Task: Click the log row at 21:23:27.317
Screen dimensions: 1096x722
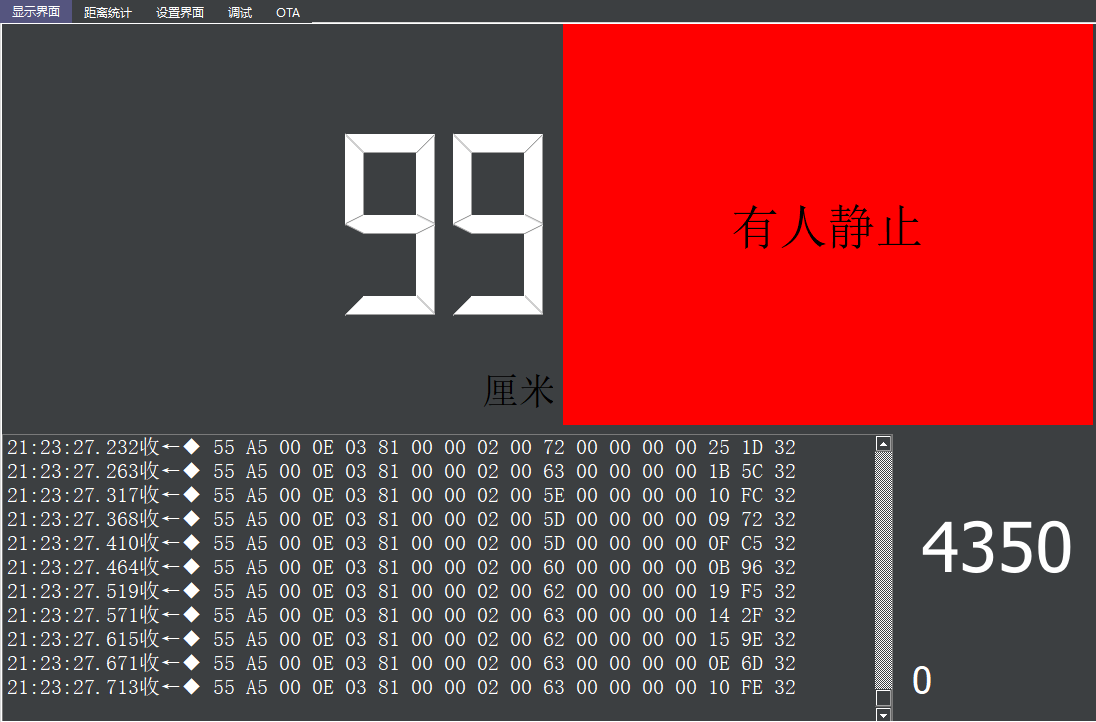Action: (x=400, y=495)
